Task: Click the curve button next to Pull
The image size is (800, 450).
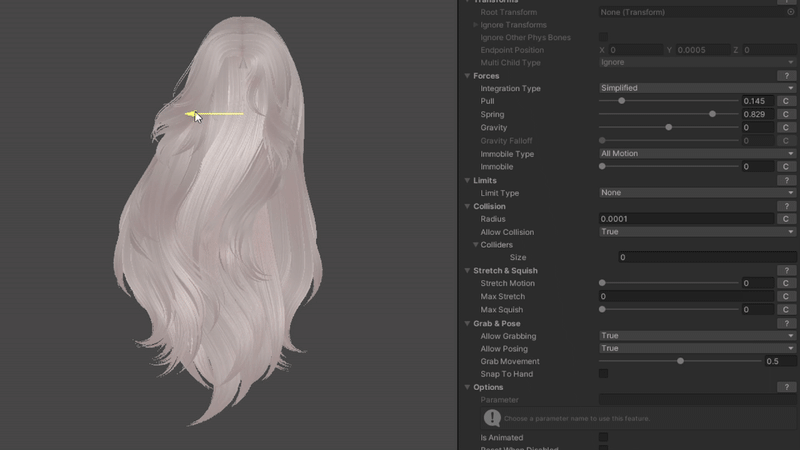Action: [786, 101]
